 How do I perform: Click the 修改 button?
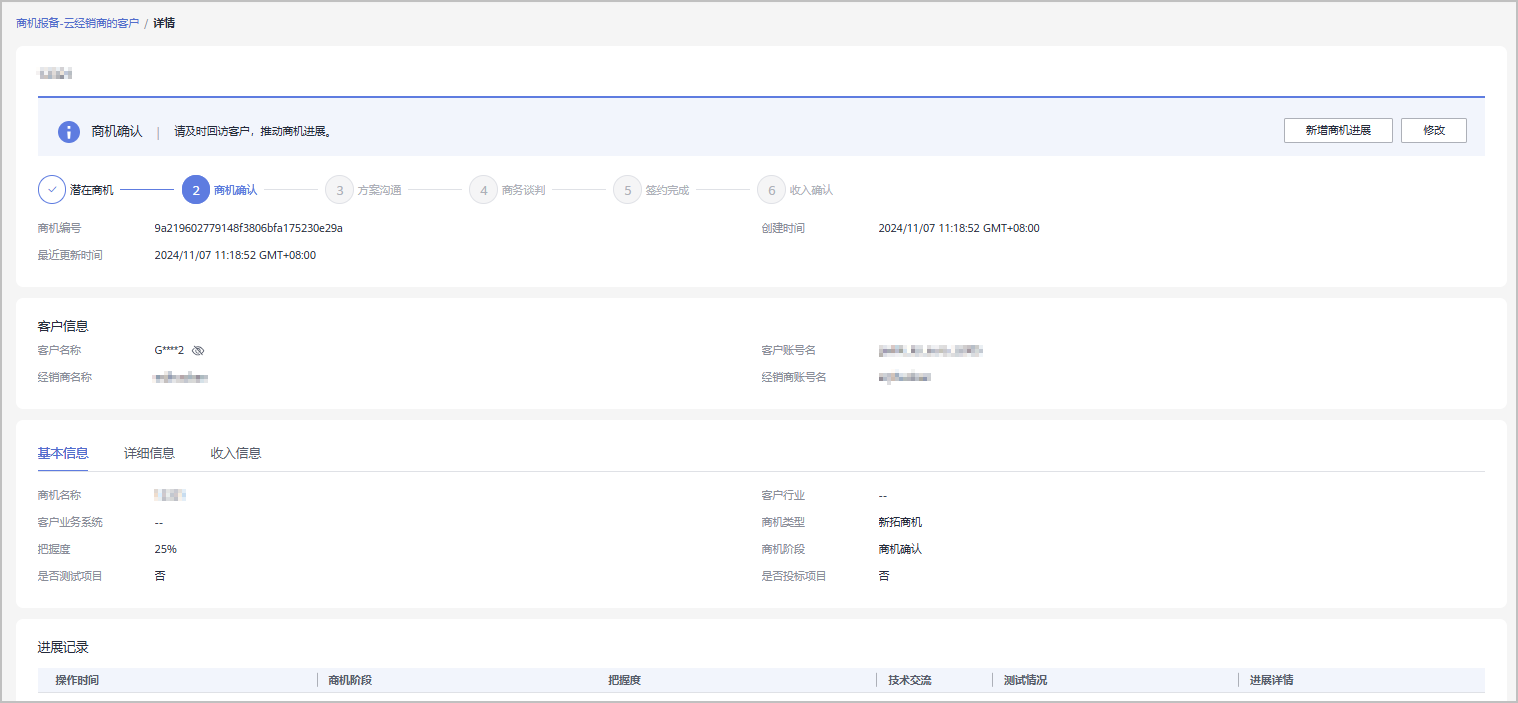(x=1433, y=131)
